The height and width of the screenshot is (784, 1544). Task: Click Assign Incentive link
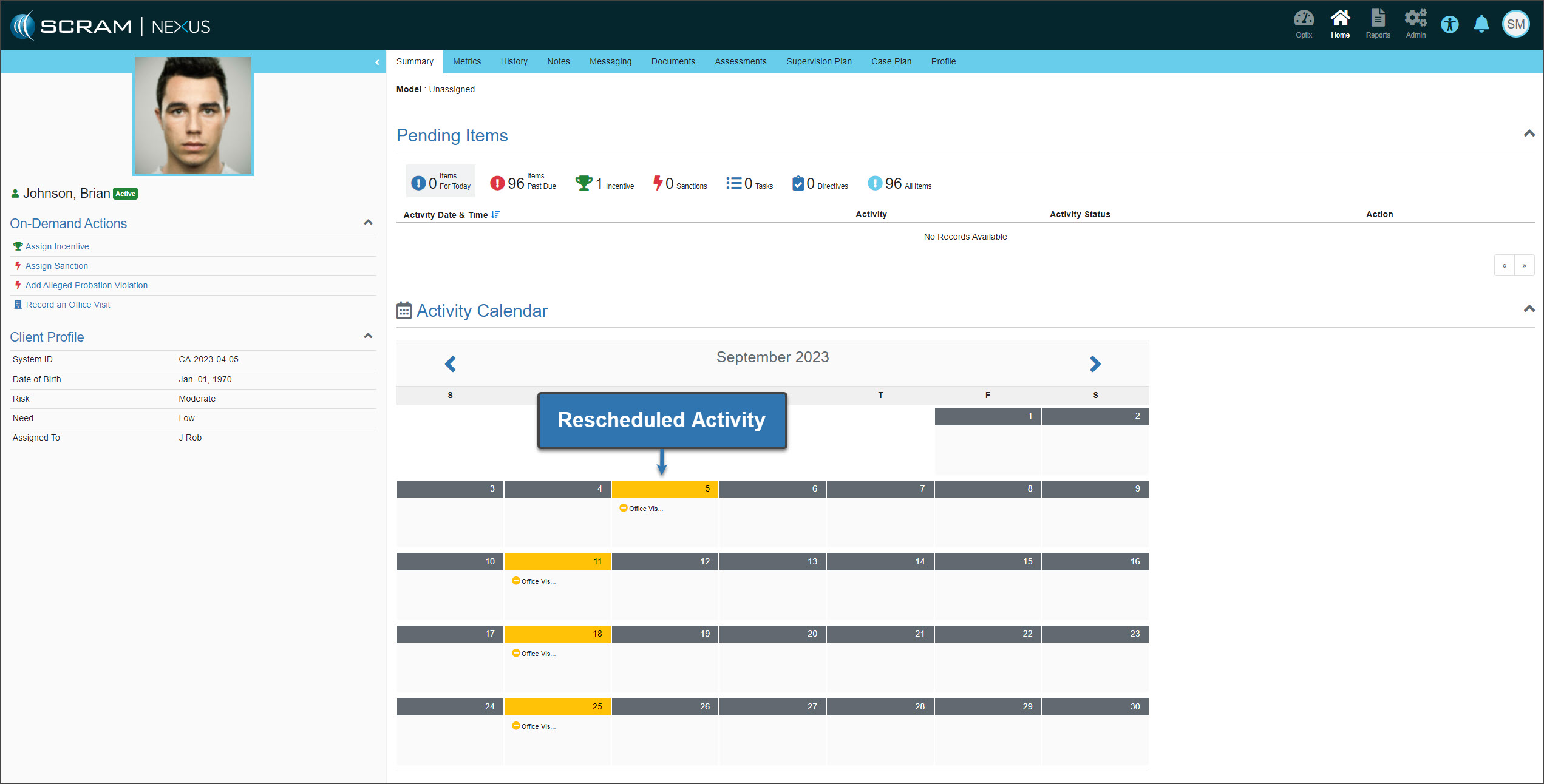tap(57, 246)
